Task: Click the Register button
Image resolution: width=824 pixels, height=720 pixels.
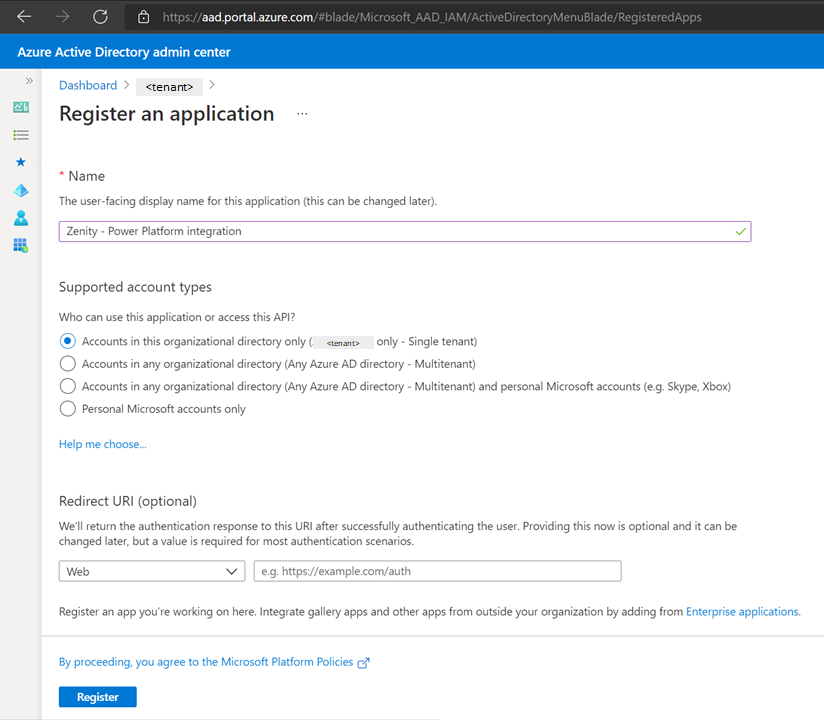Action: click(x=98, y=697)
